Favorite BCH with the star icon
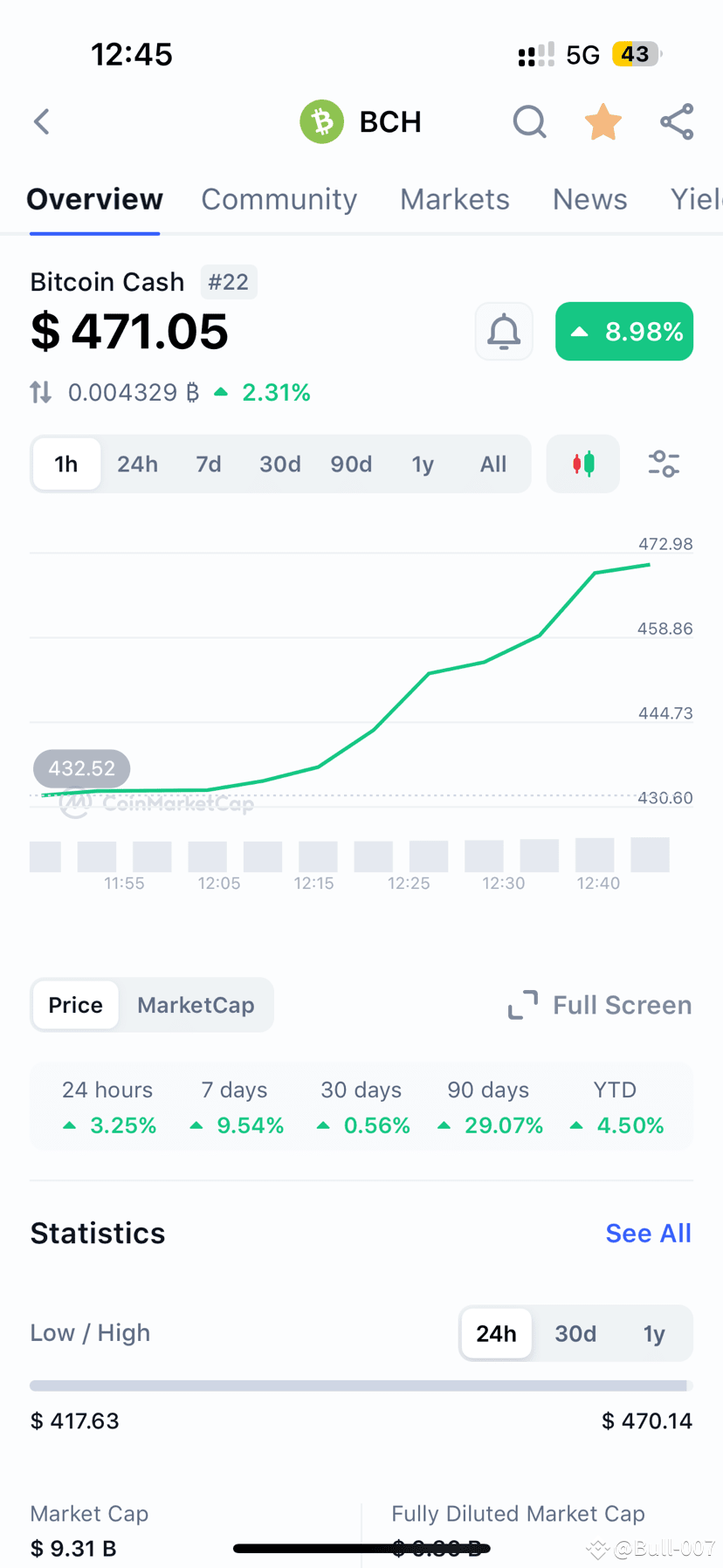 [602, 122]
